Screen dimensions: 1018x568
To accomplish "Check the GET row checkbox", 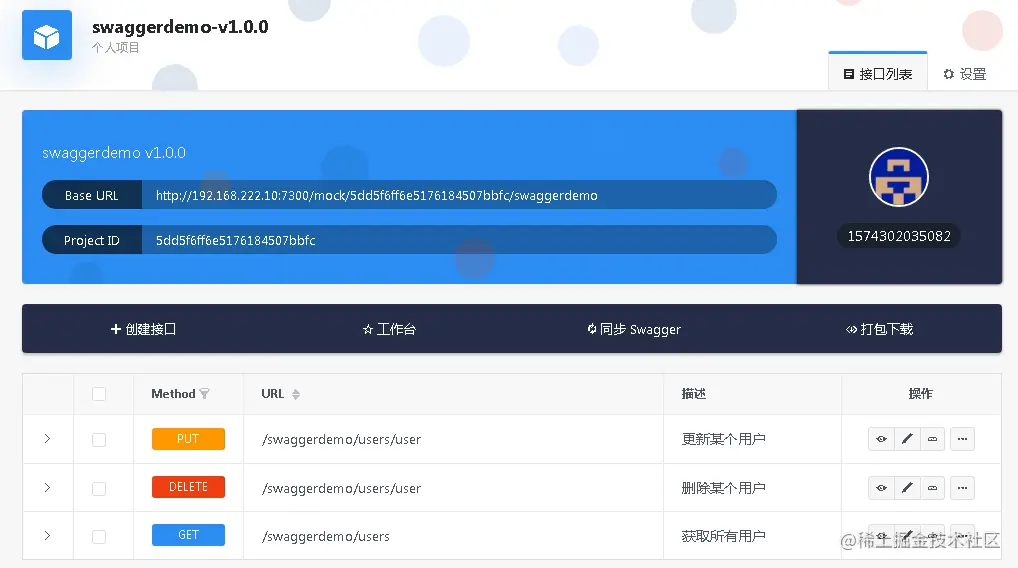I will click(x=99, y=536).
